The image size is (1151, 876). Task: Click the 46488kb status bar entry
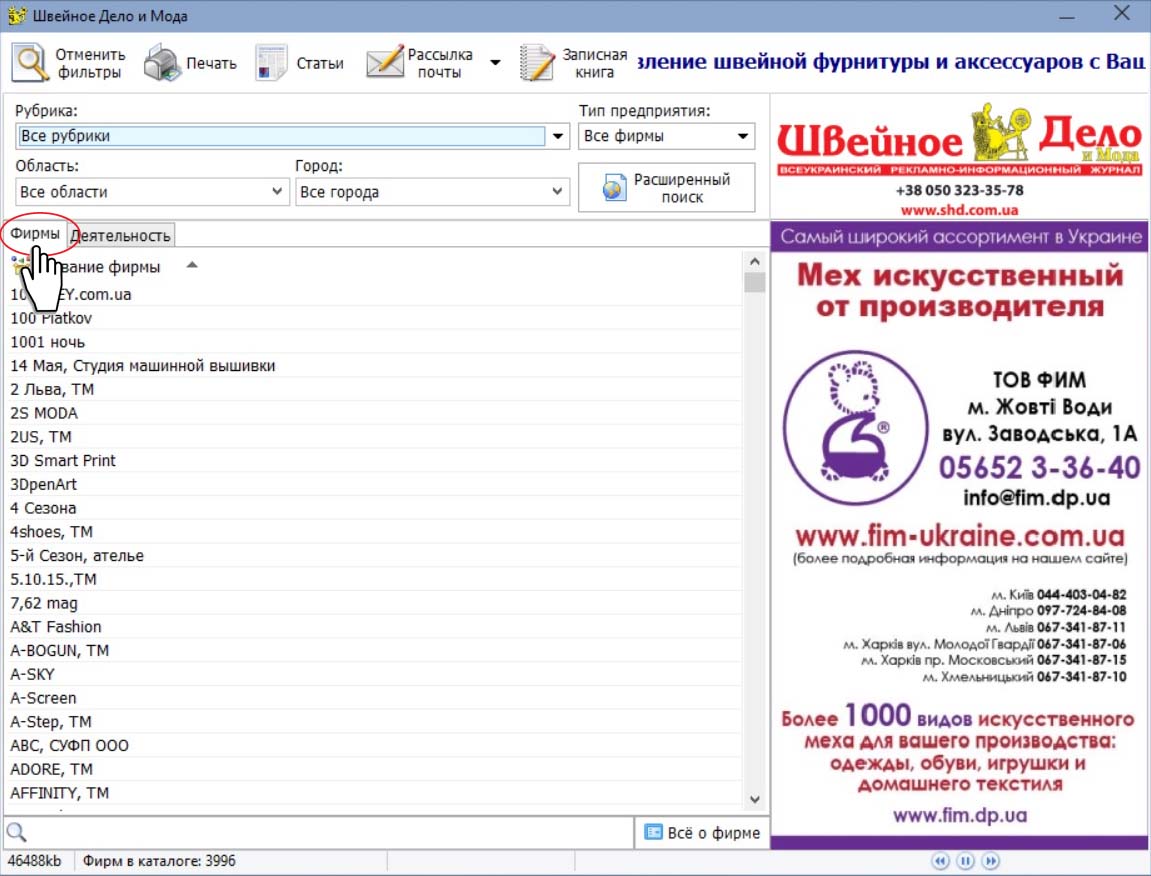coord(35,861)
